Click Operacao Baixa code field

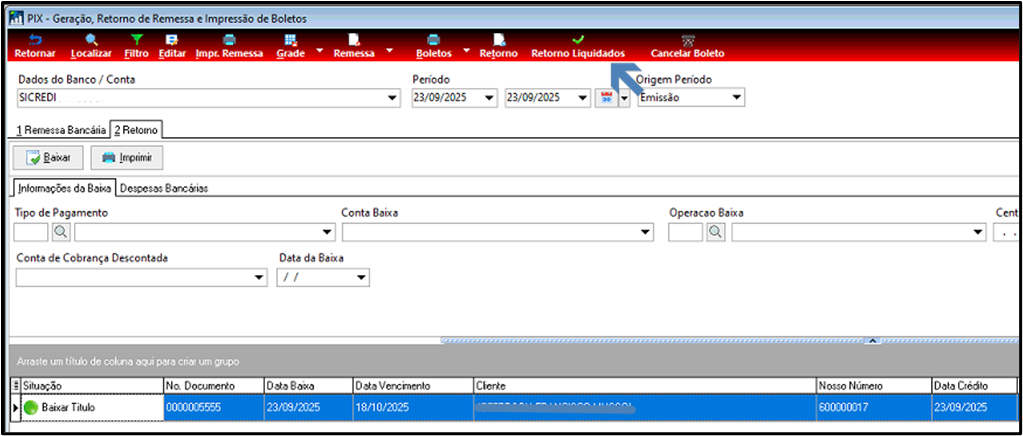click(x=686, y=232)
